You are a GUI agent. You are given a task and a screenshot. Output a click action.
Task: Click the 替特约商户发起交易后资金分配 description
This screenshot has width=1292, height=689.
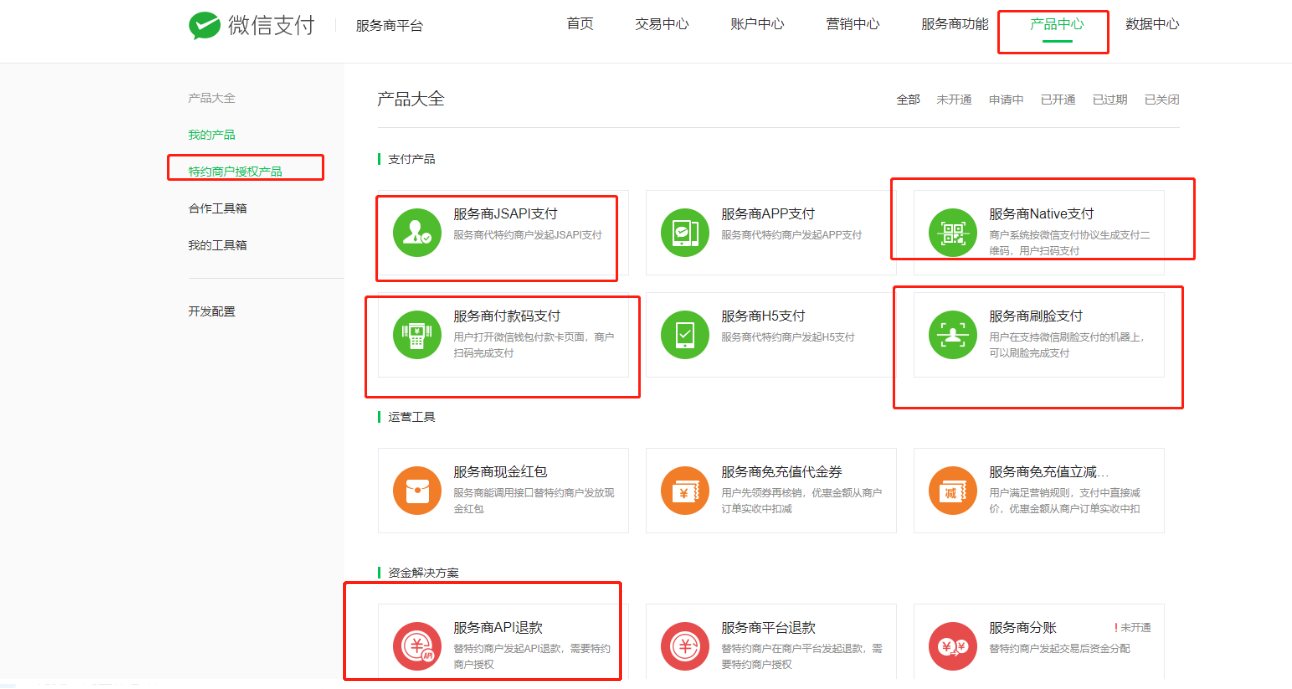point(1060,649)
